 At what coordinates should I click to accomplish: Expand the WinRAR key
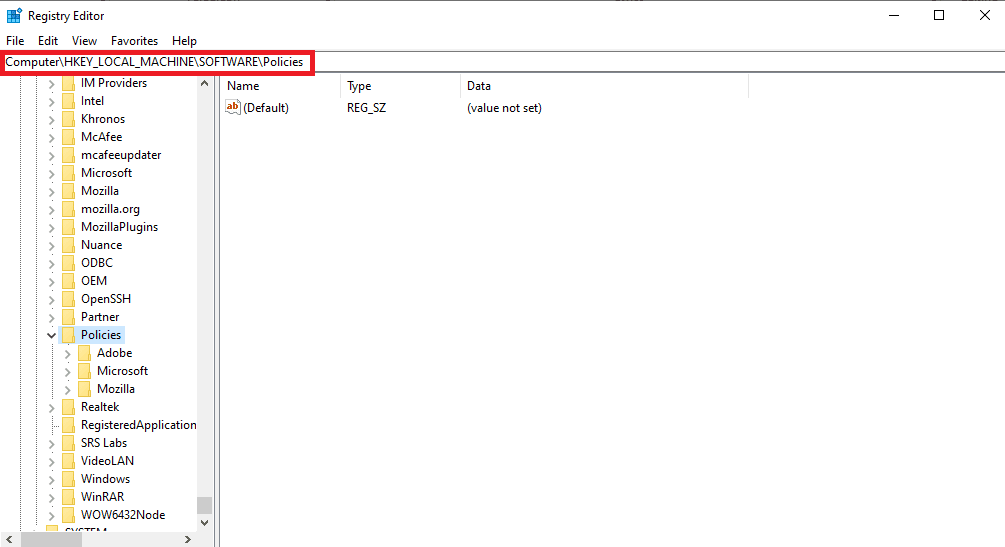coord(51,497)
